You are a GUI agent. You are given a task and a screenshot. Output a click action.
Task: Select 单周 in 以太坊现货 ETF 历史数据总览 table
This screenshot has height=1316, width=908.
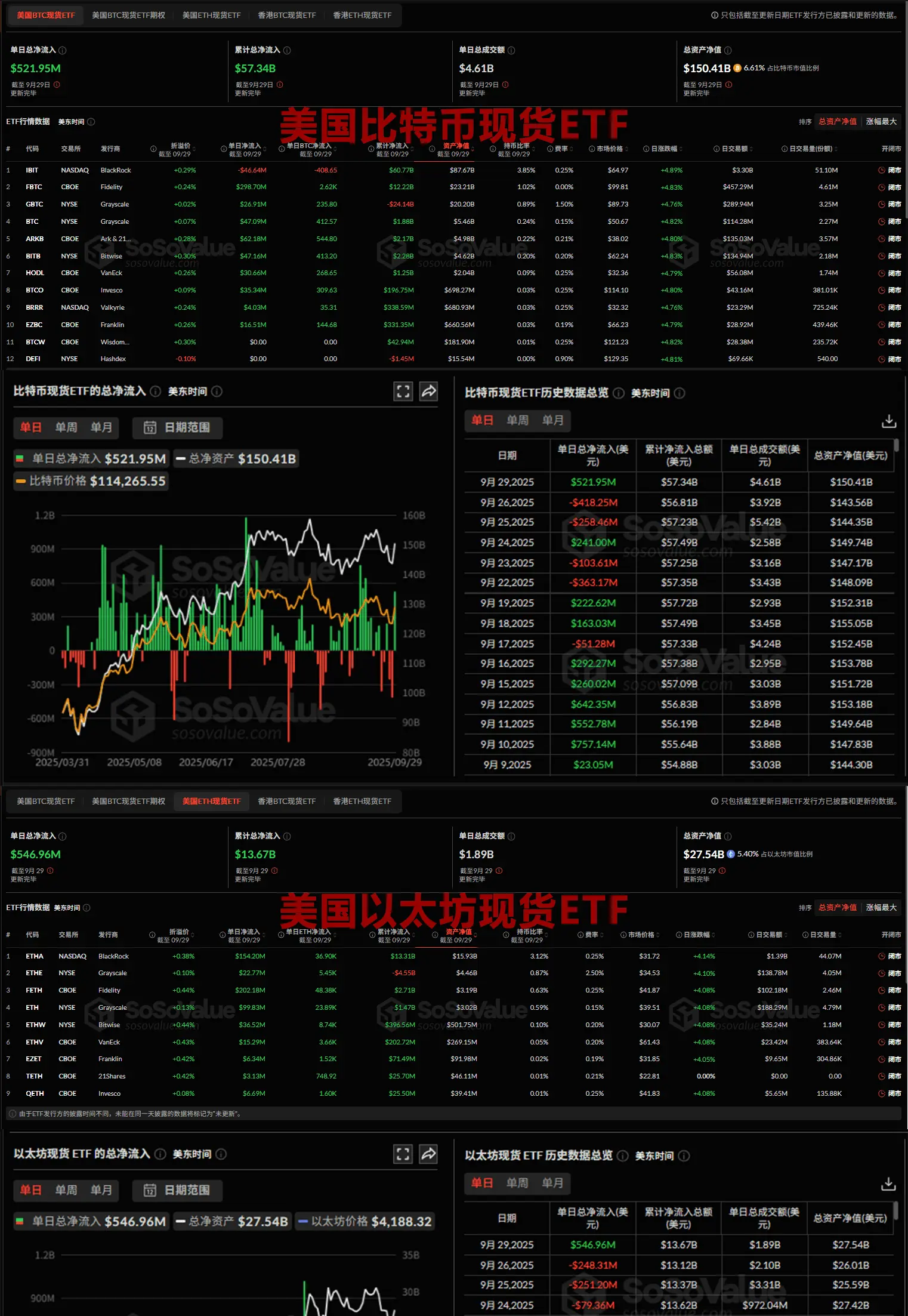point(517,1183)
